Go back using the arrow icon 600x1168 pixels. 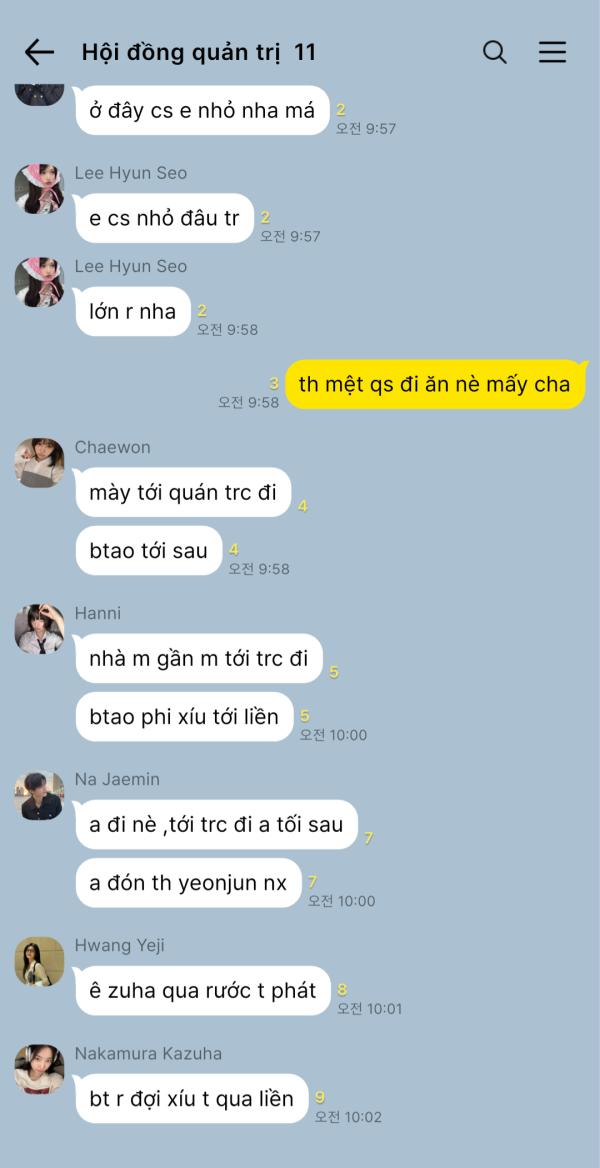click(39, 52)
